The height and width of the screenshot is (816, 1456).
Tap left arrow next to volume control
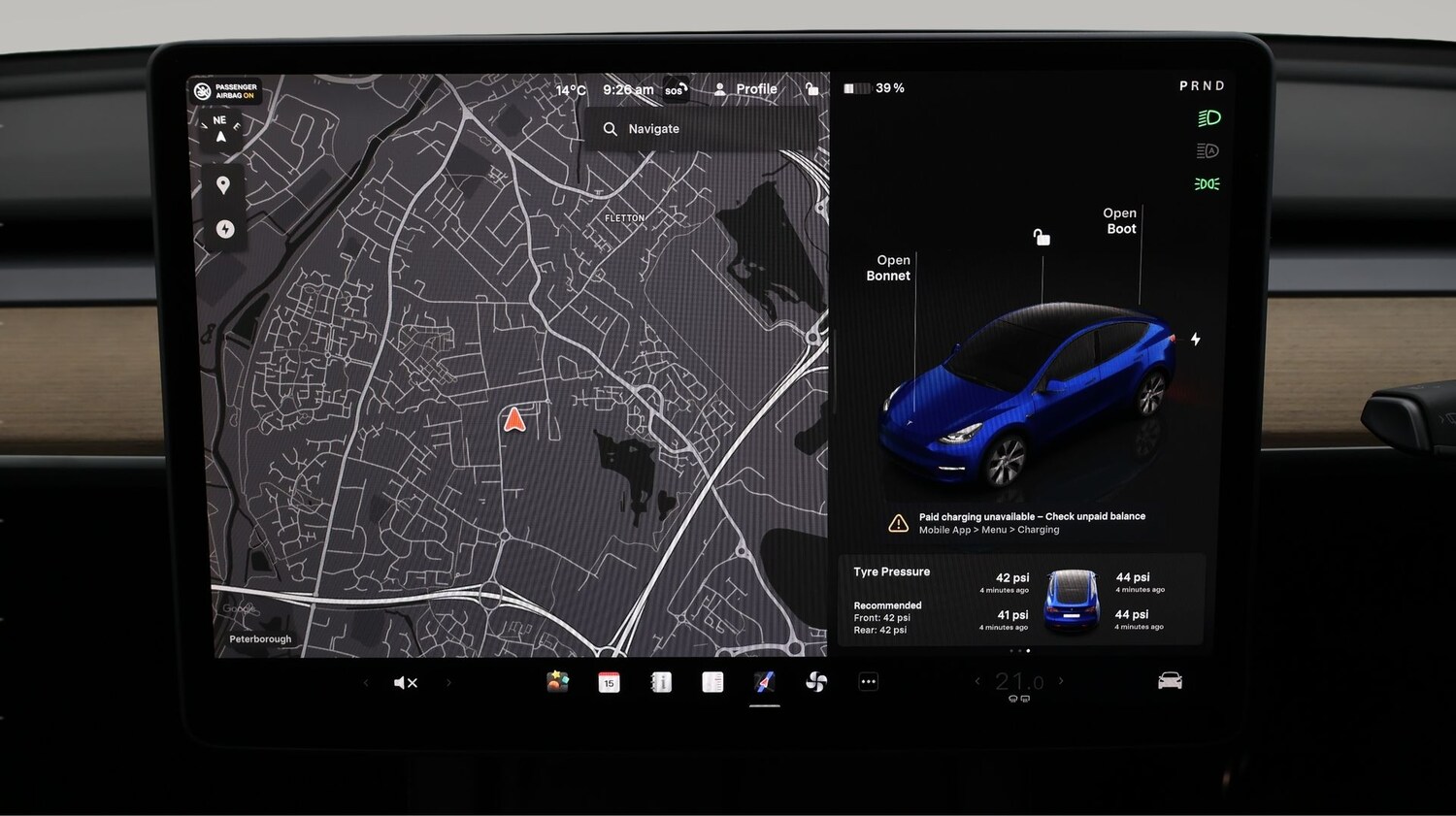(365, 682)
